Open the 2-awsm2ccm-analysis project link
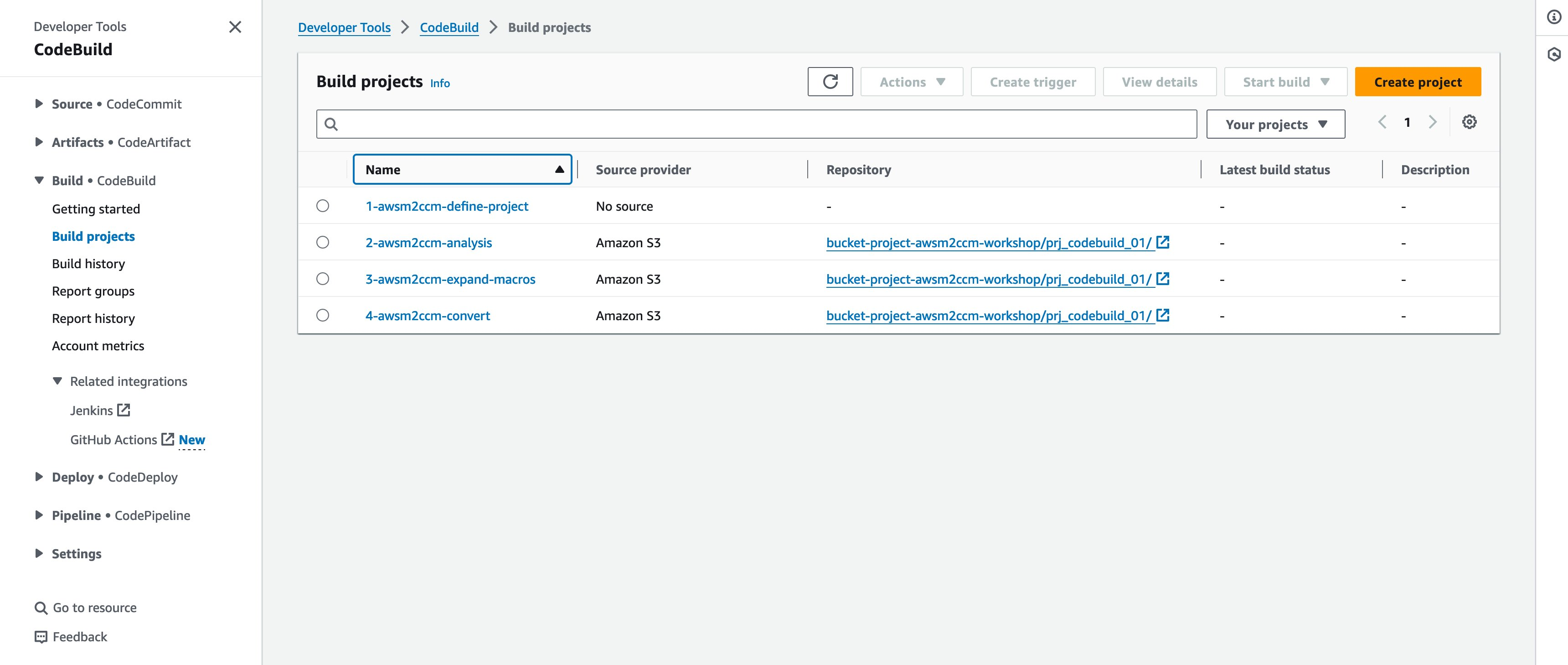 pos(428,242)
